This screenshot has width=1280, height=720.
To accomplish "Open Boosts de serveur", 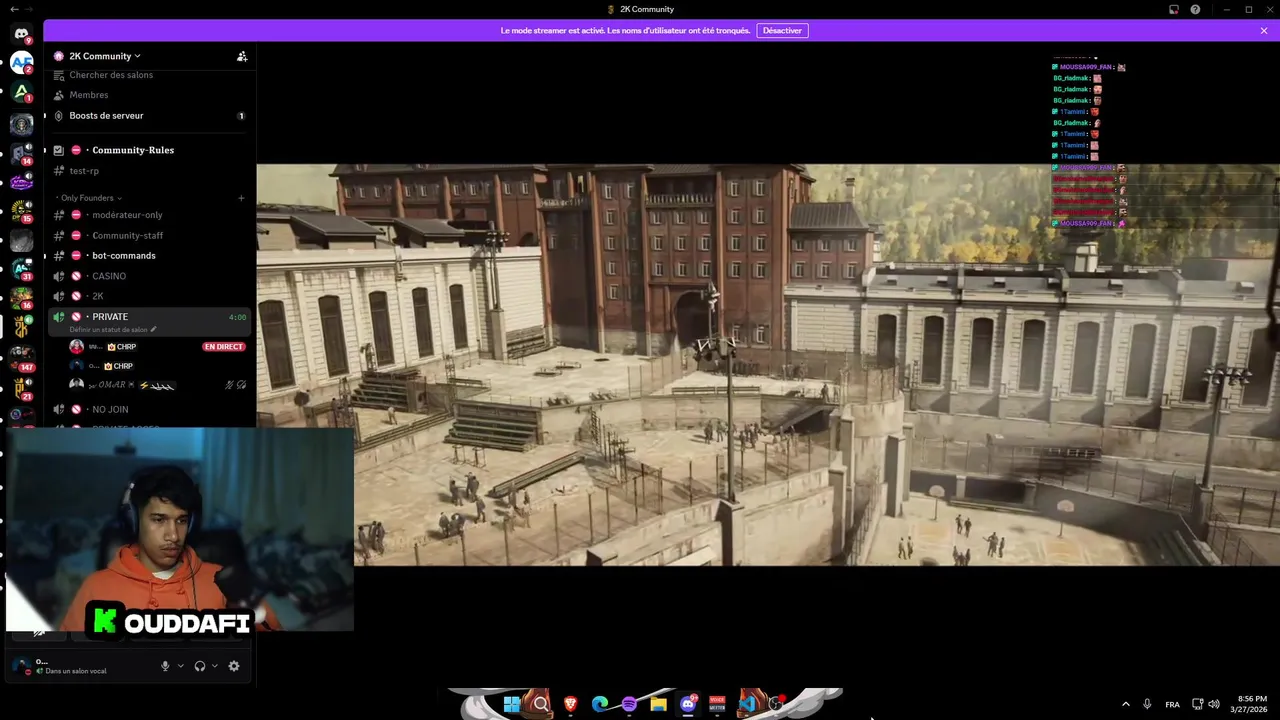I will pyautogui.click(x=148, y=116).
